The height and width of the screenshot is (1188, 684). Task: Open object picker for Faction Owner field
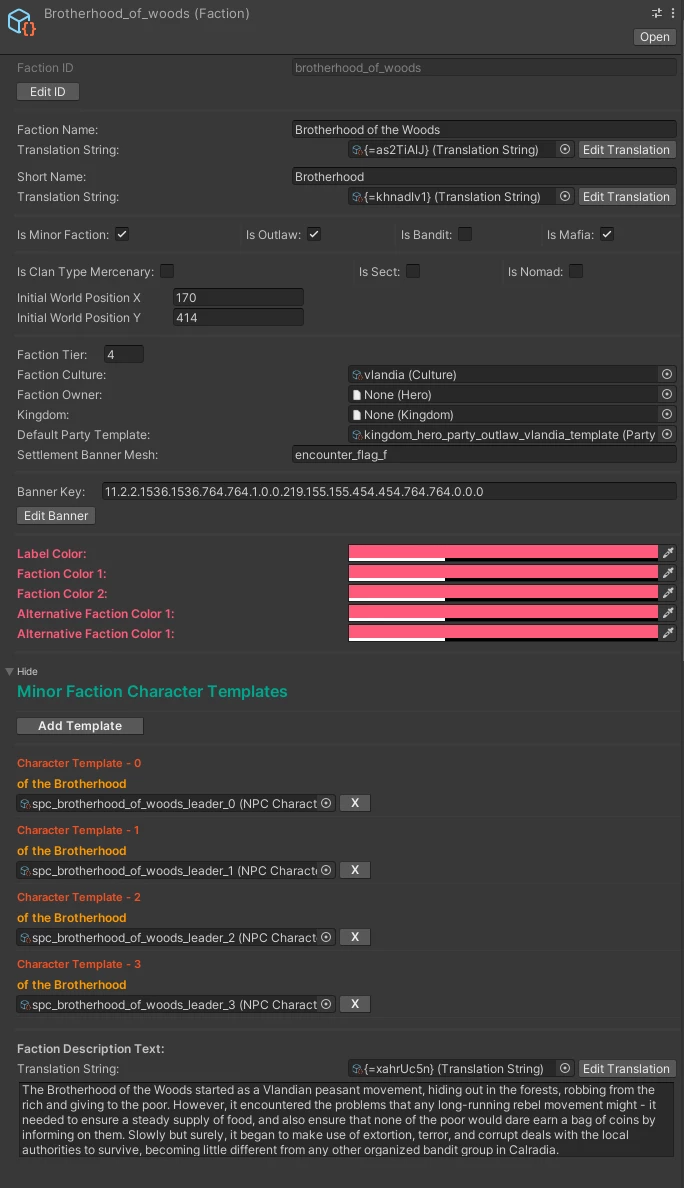click(667, 394)
